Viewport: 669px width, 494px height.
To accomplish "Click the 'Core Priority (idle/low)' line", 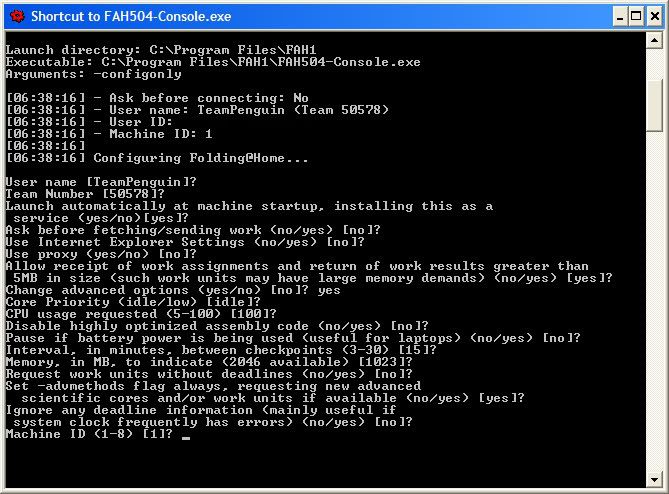I will pyautogui.click(x=133, y=302).
